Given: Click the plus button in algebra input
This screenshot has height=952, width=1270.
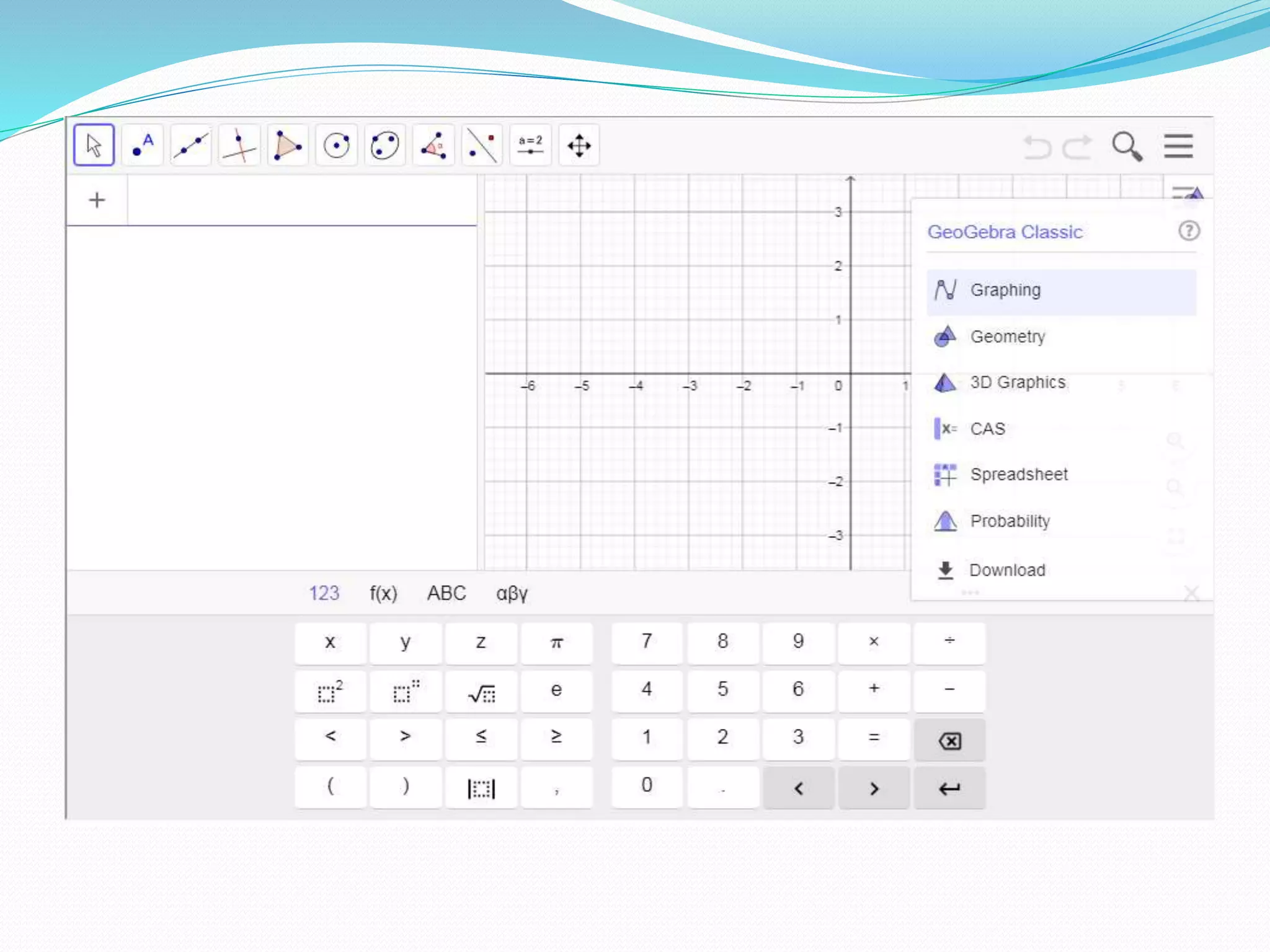Looking at the screenshot, I should [x=97, y=200].
